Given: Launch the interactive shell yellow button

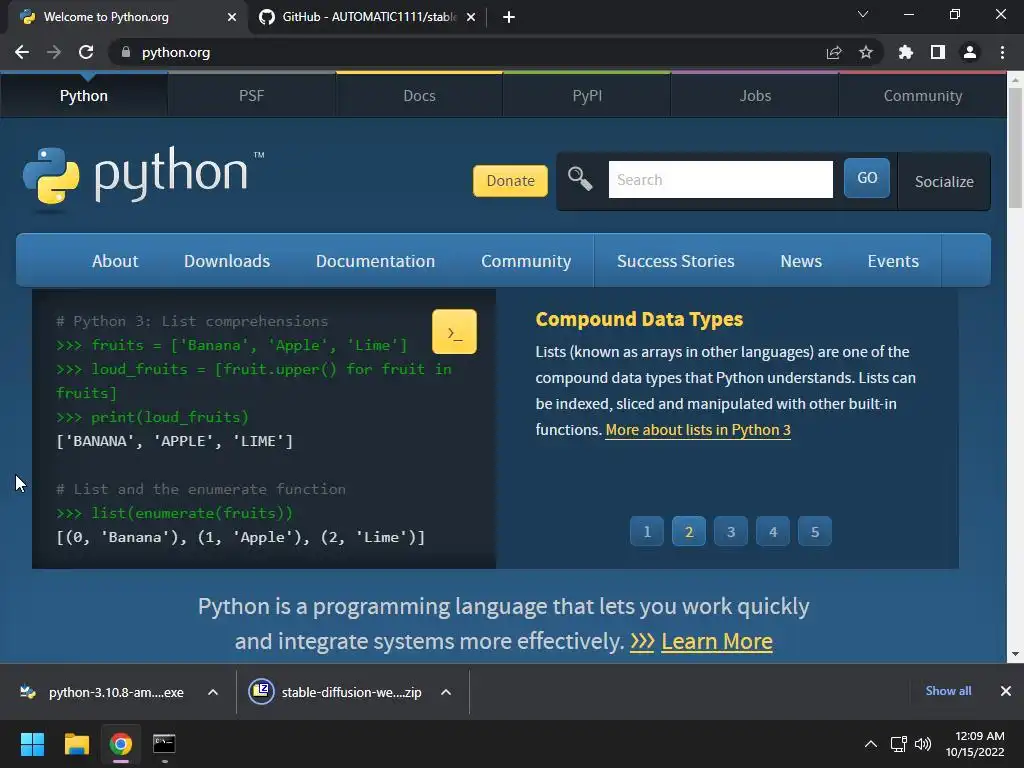Looking at the screenshot, I should [x=455, y=332].
